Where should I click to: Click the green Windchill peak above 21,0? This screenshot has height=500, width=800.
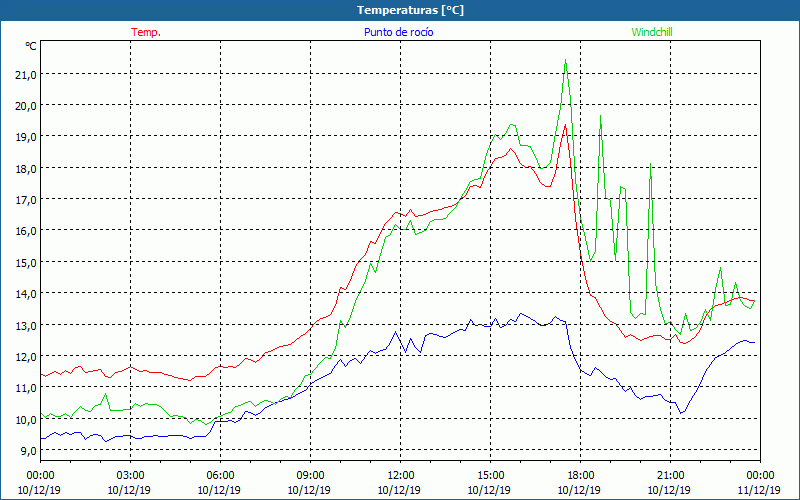point(565,60)
